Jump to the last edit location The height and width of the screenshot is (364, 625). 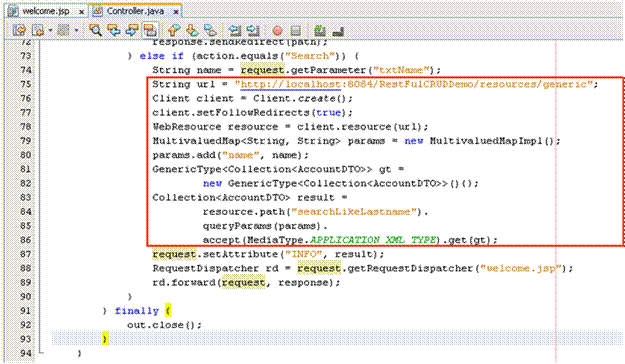tap(19, 30)
